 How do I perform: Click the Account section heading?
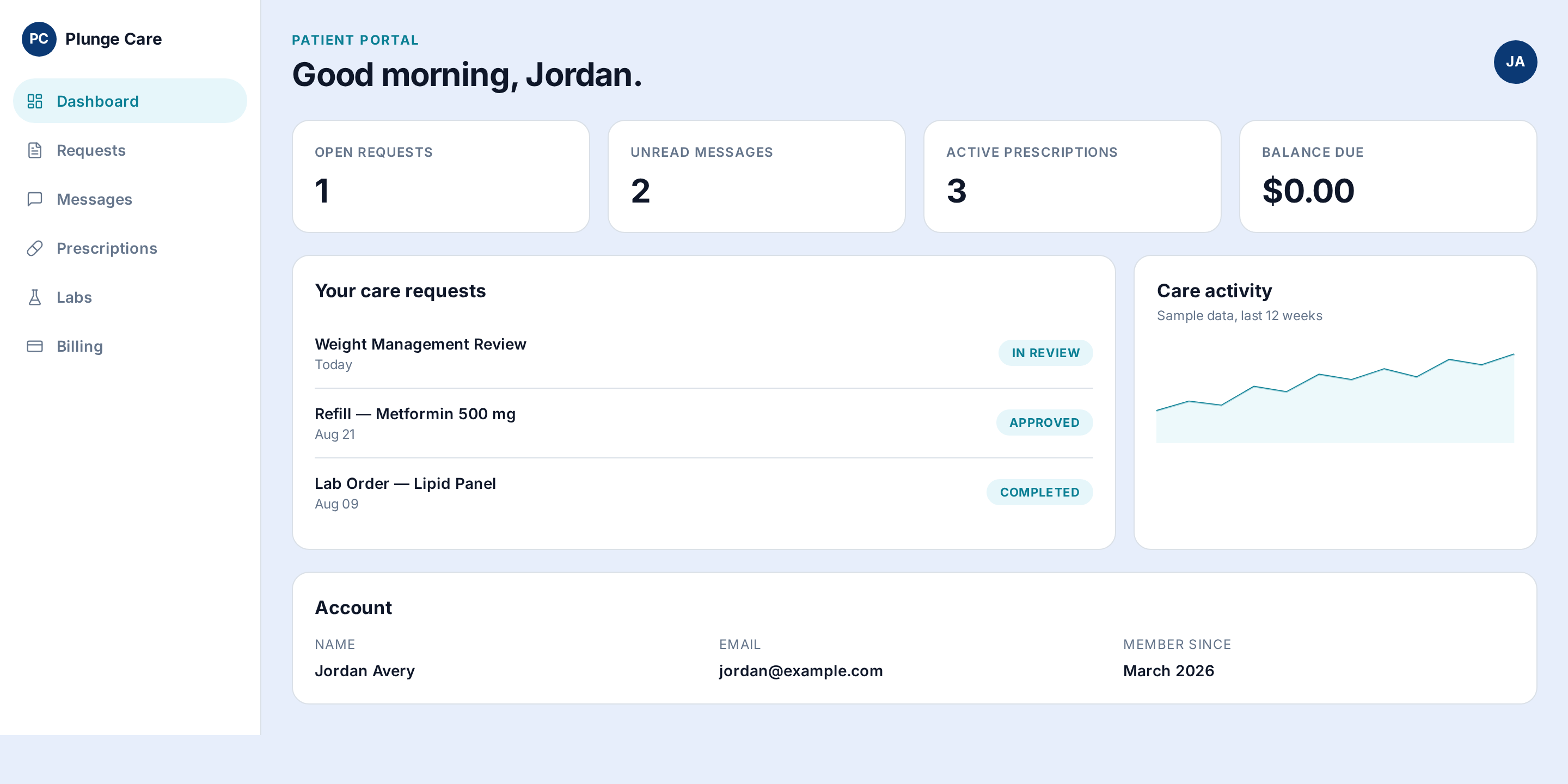[353, 608]
